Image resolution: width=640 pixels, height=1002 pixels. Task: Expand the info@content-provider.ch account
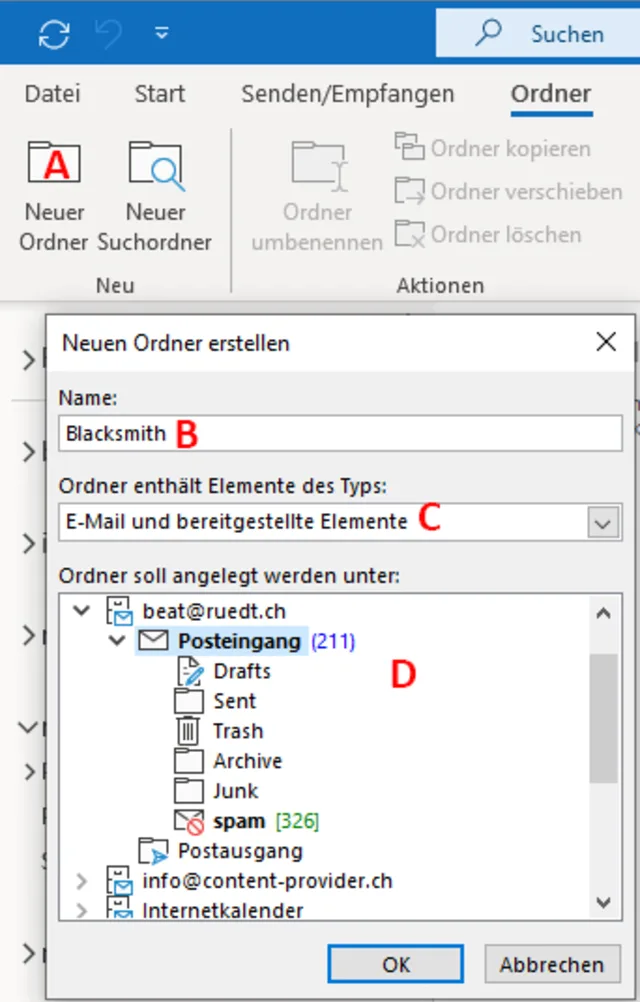[83, 881]
